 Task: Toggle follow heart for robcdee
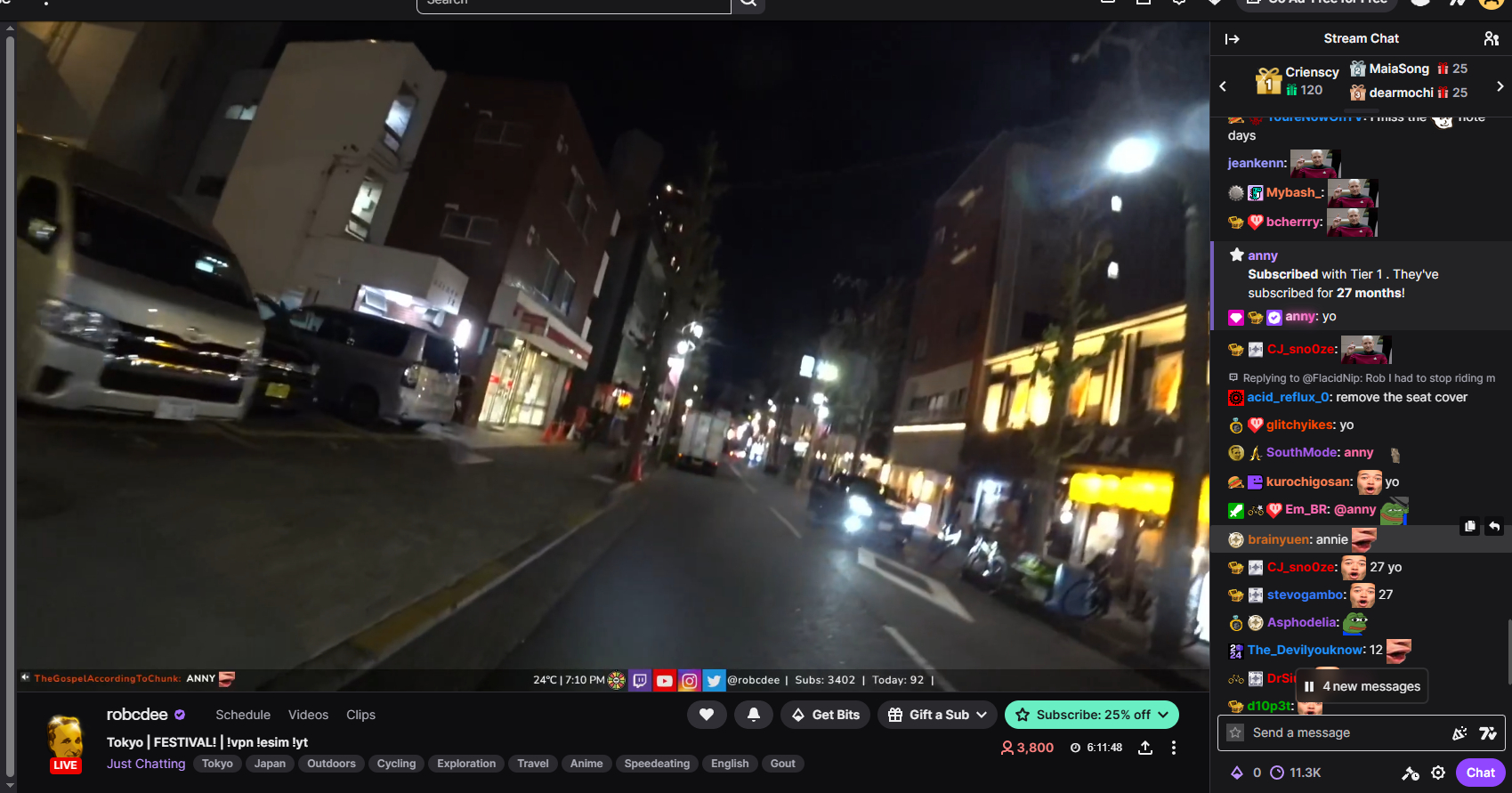coord(707,715)
